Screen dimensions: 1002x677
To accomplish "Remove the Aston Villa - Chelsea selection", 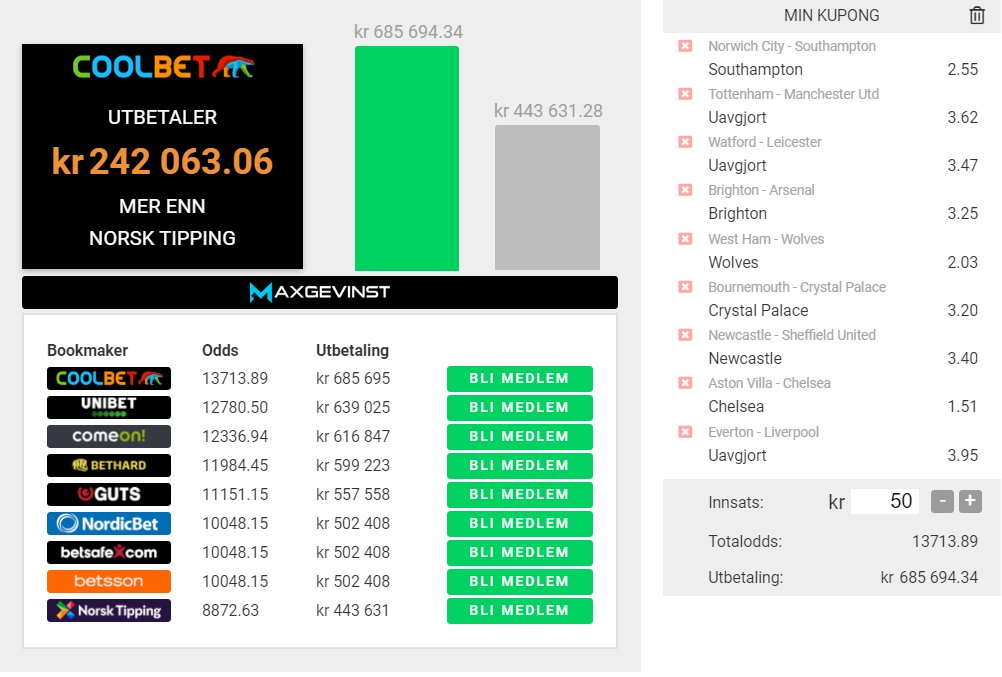I will click(685, 383).
